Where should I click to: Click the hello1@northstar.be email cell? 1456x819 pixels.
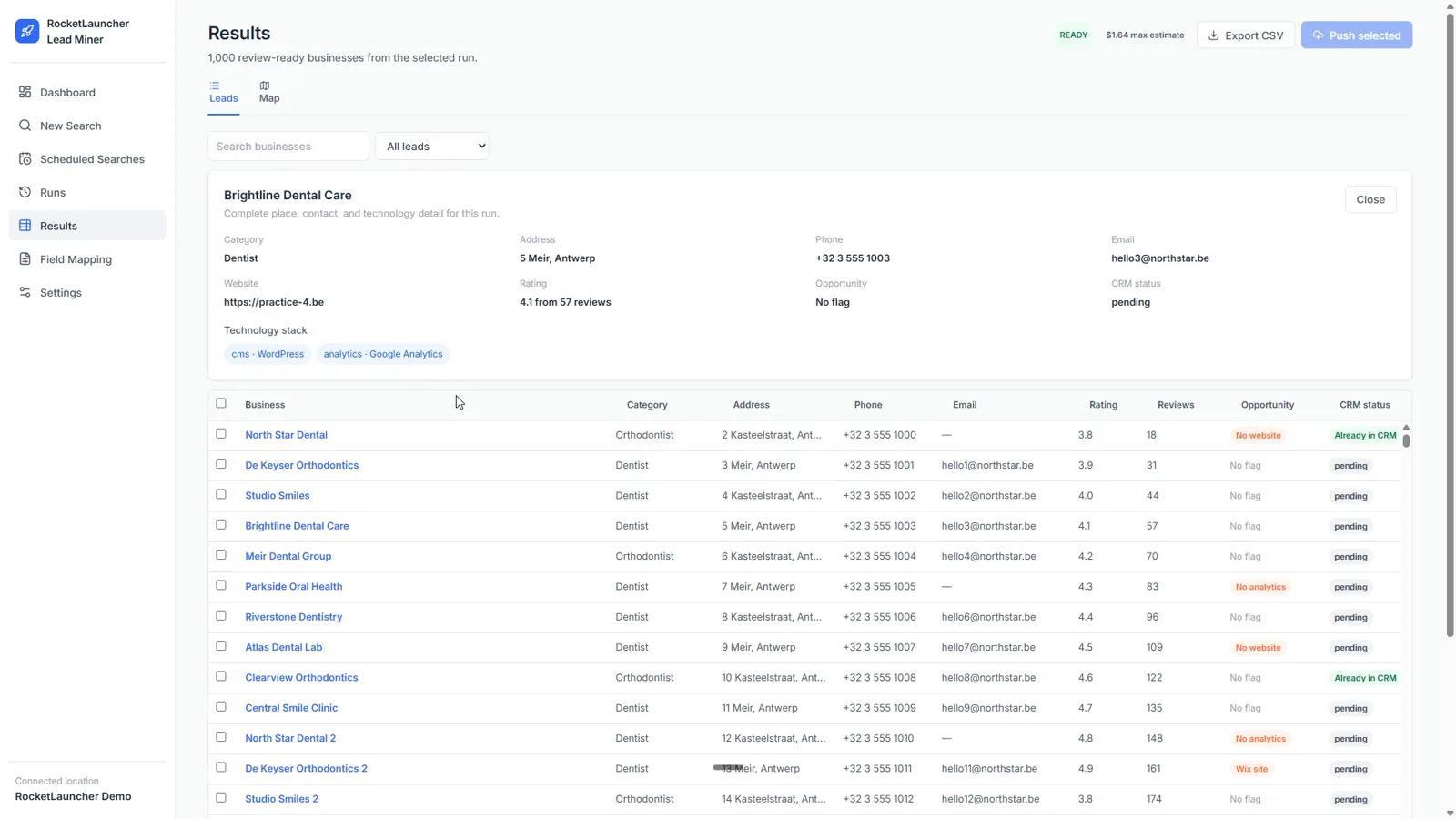pyautogui.click(x=987, y=465)
